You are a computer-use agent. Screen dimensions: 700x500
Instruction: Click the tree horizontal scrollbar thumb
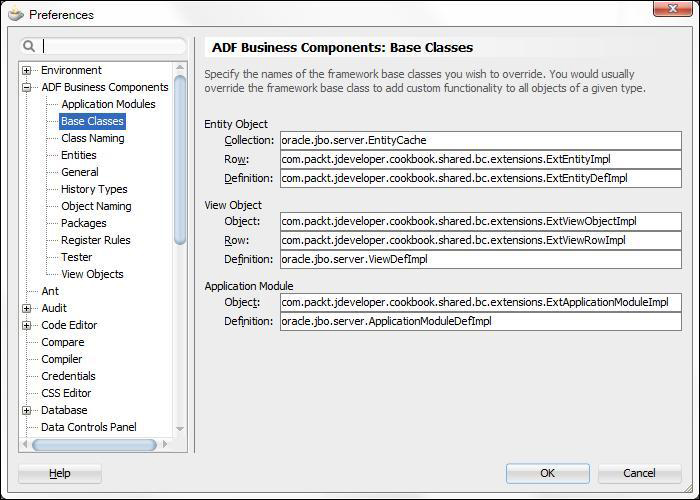[94, 444]
